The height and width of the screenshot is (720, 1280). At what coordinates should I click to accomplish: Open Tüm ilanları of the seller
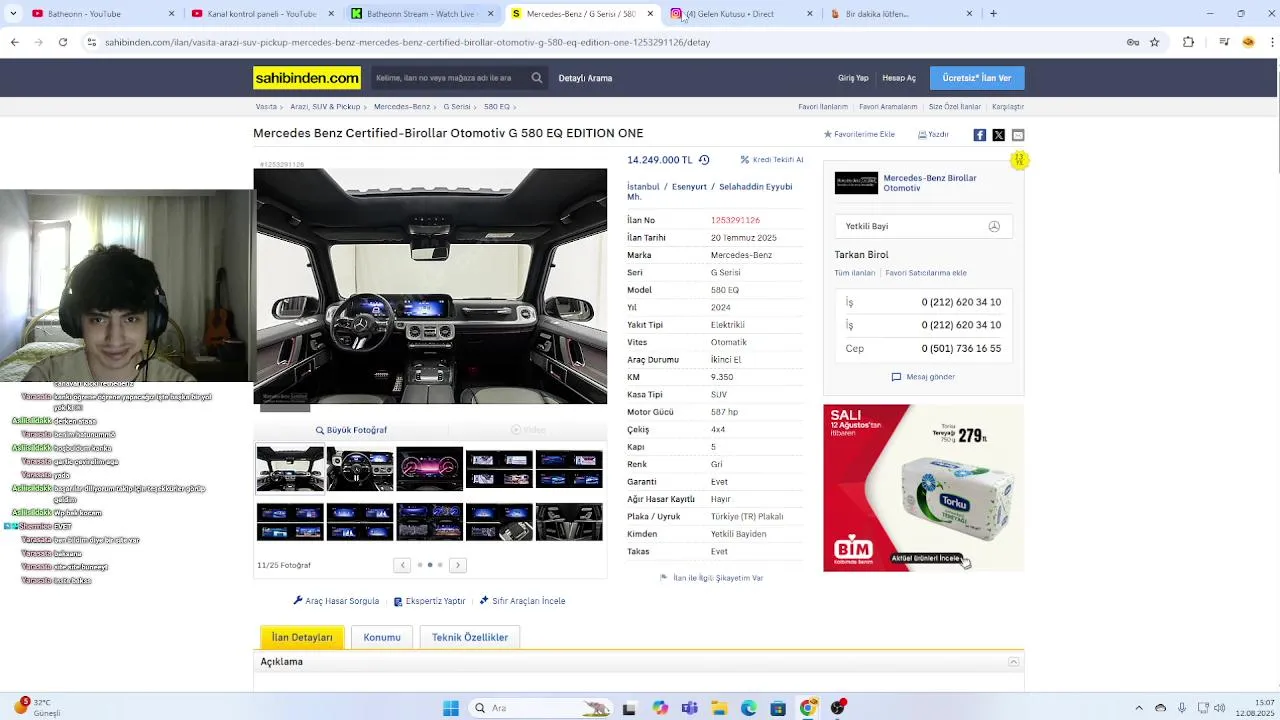[x=855, y=273]
